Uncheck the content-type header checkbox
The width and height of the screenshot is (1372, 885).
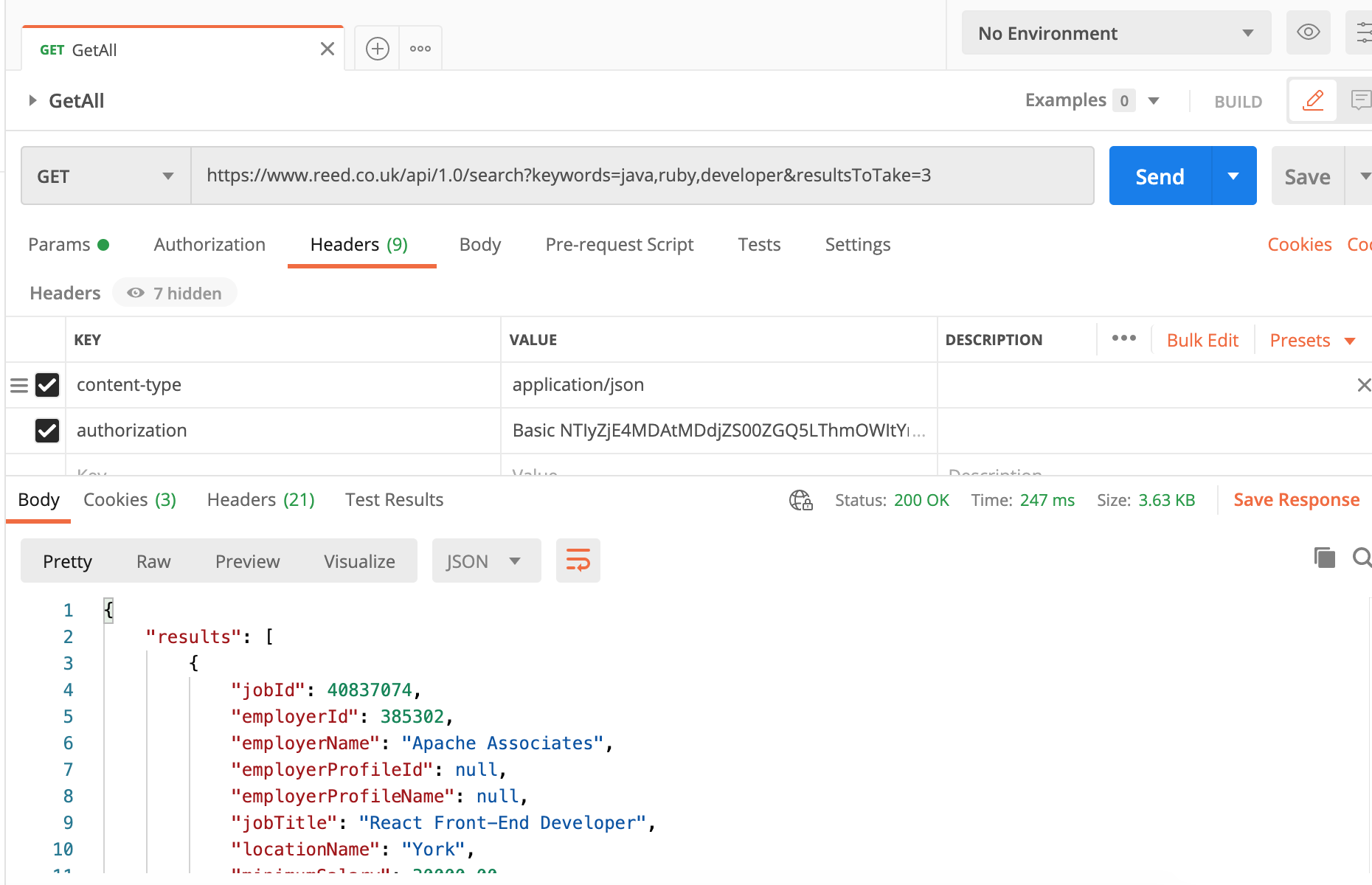pyautogui.click(x=47, y=385)
